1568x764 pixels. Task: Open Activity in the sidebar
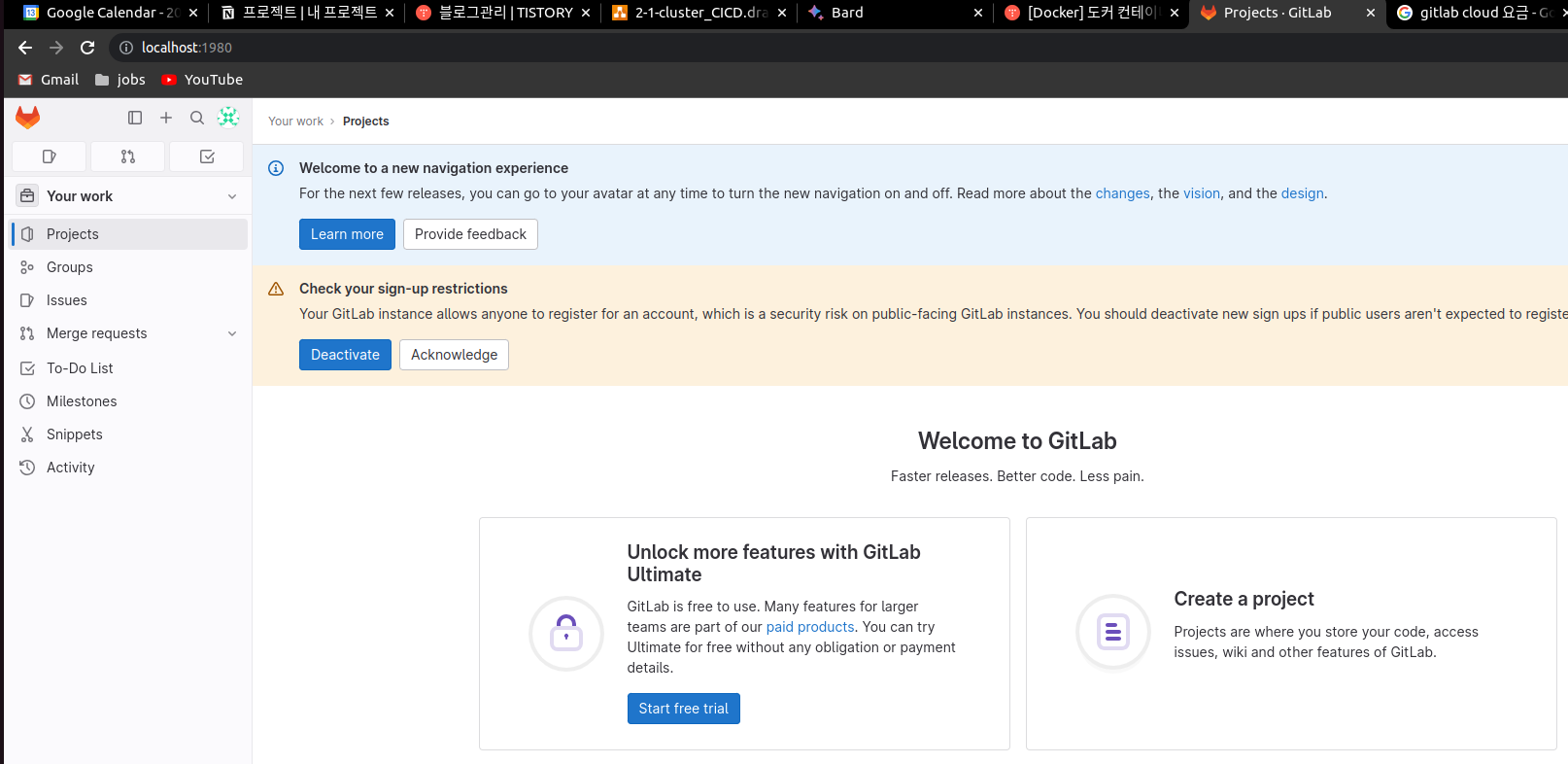point(129,468)
